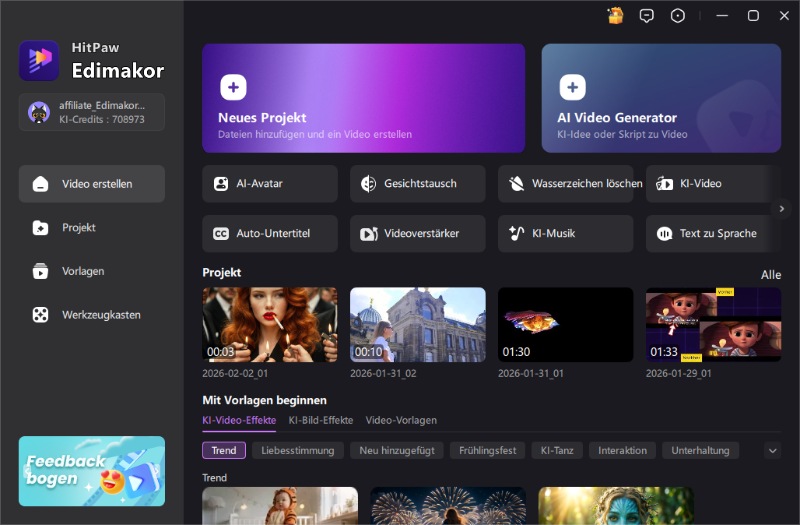Open the baby in tiger costume template

click(x=280, y=506)
